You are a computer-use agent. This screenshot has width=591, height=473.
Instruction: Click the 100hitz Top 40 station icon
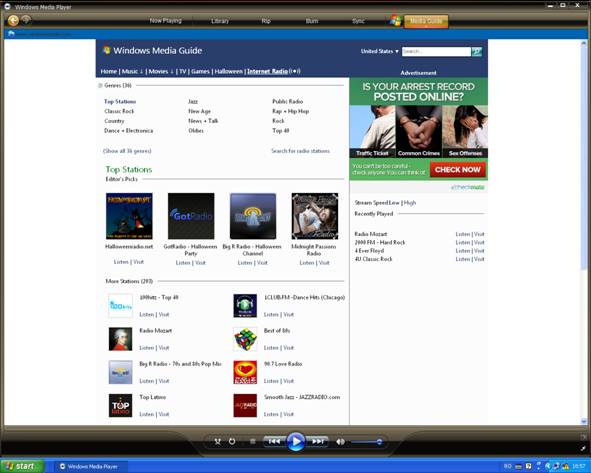(x=121, y=306)
